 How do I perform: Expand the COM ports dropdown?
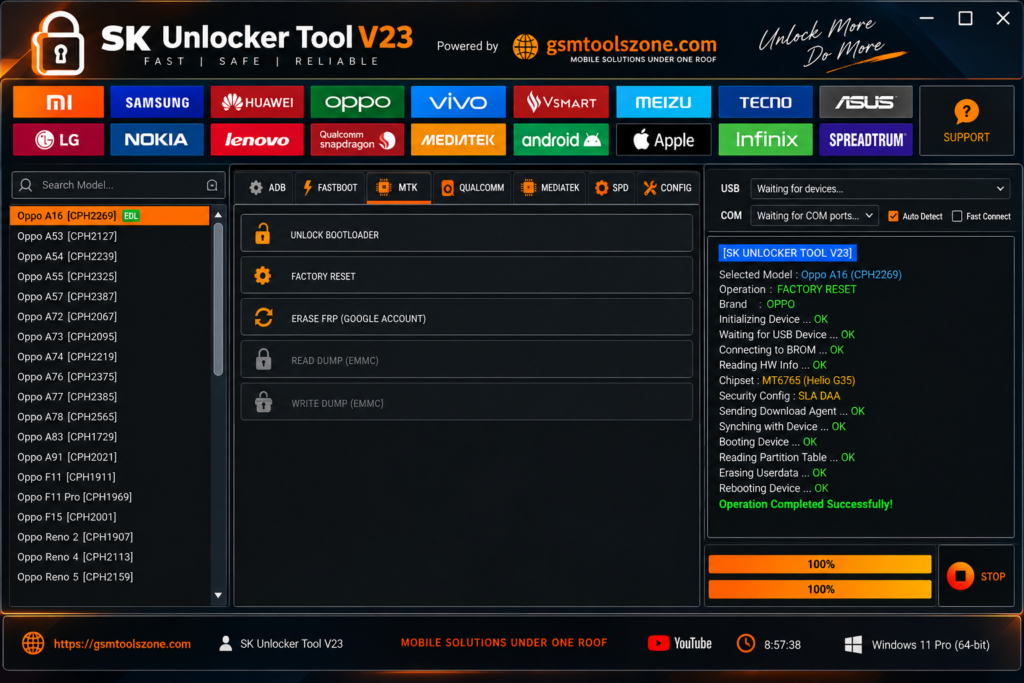coord(814,215)
